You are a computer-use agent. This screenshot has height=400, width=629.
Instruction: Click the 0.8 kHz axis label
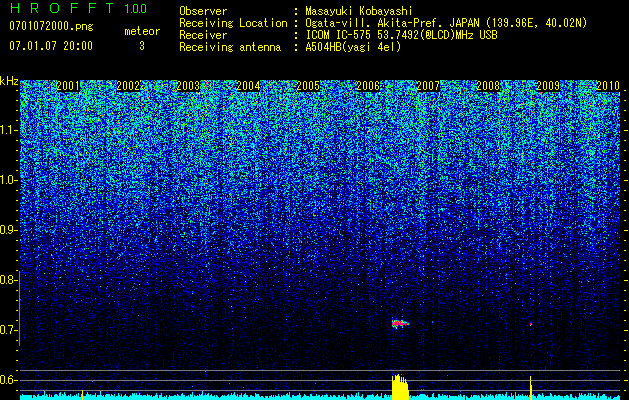tap(9, 280)
